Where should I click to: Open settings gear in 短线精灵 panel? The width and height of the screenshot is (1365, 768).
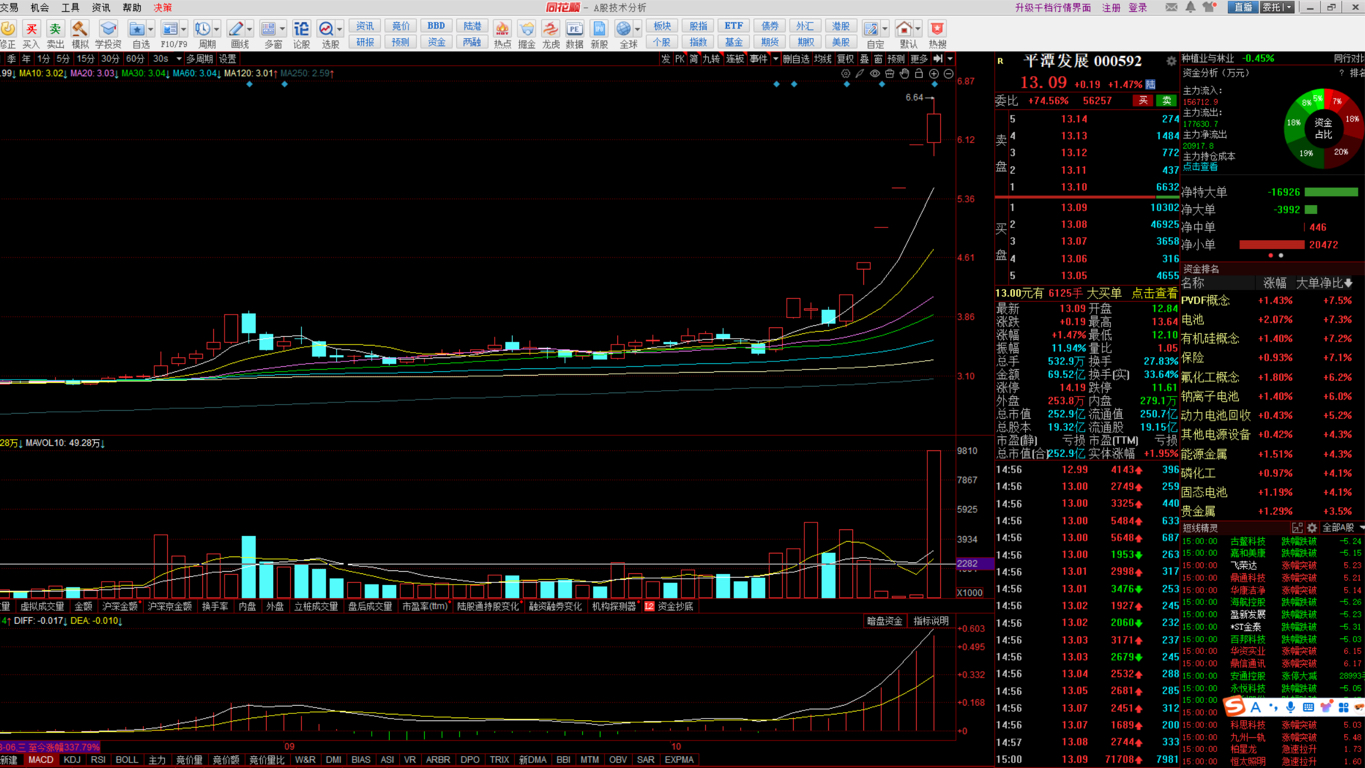tap(1312, 528)
